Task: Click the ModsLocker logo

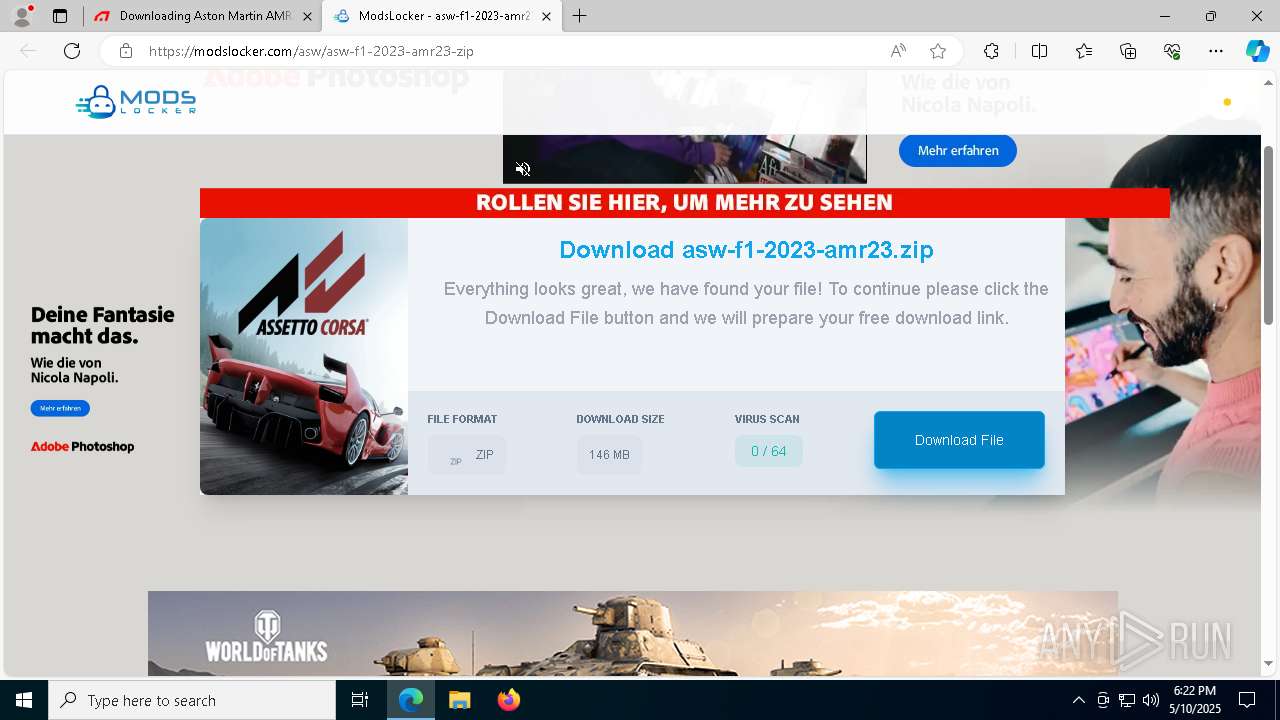Action: tap(136, 102)
